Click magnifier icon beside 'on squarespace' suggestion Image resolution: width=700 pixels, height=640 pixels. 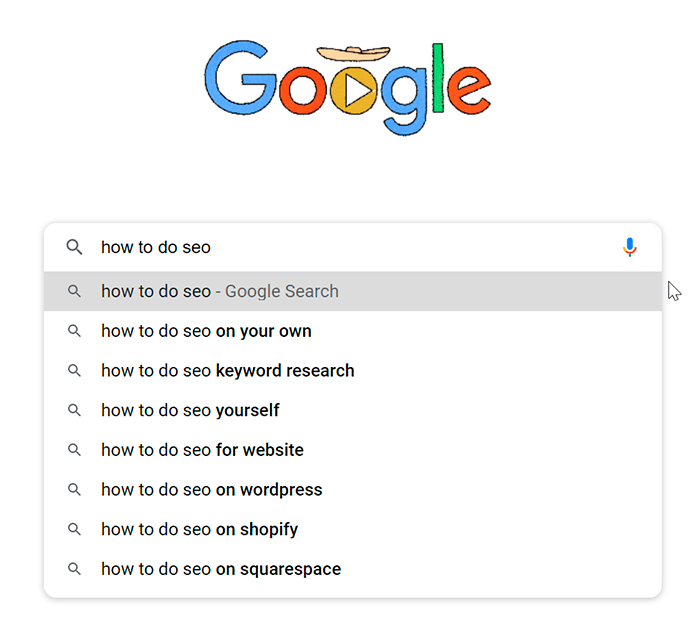click(x=74, y=569)
